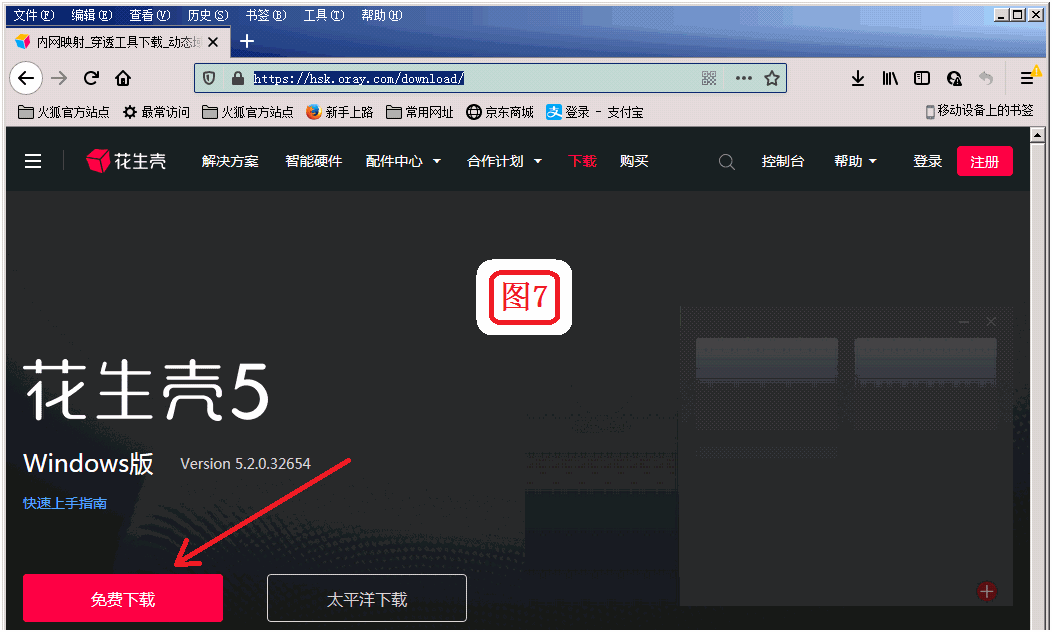
Task: Open 查看 menu in the menu bar
Action: tap(150, 15)
